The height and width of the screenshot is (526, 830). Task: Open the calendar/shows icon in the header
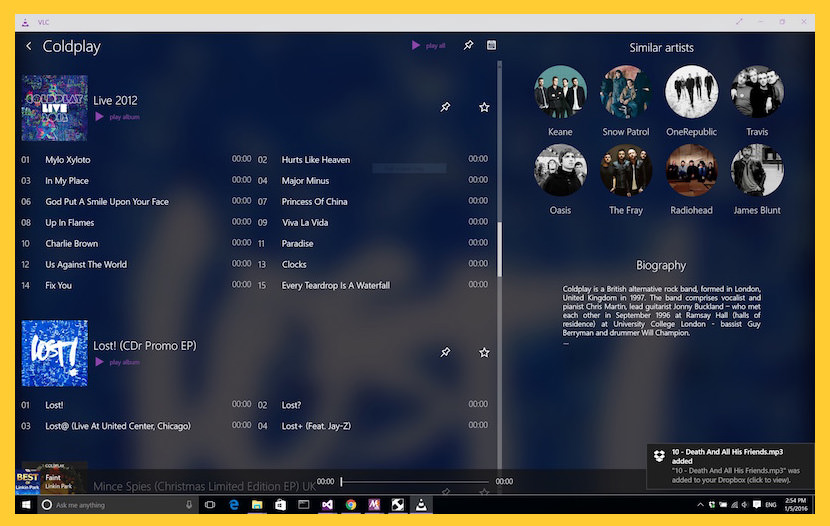coord(491,45)
